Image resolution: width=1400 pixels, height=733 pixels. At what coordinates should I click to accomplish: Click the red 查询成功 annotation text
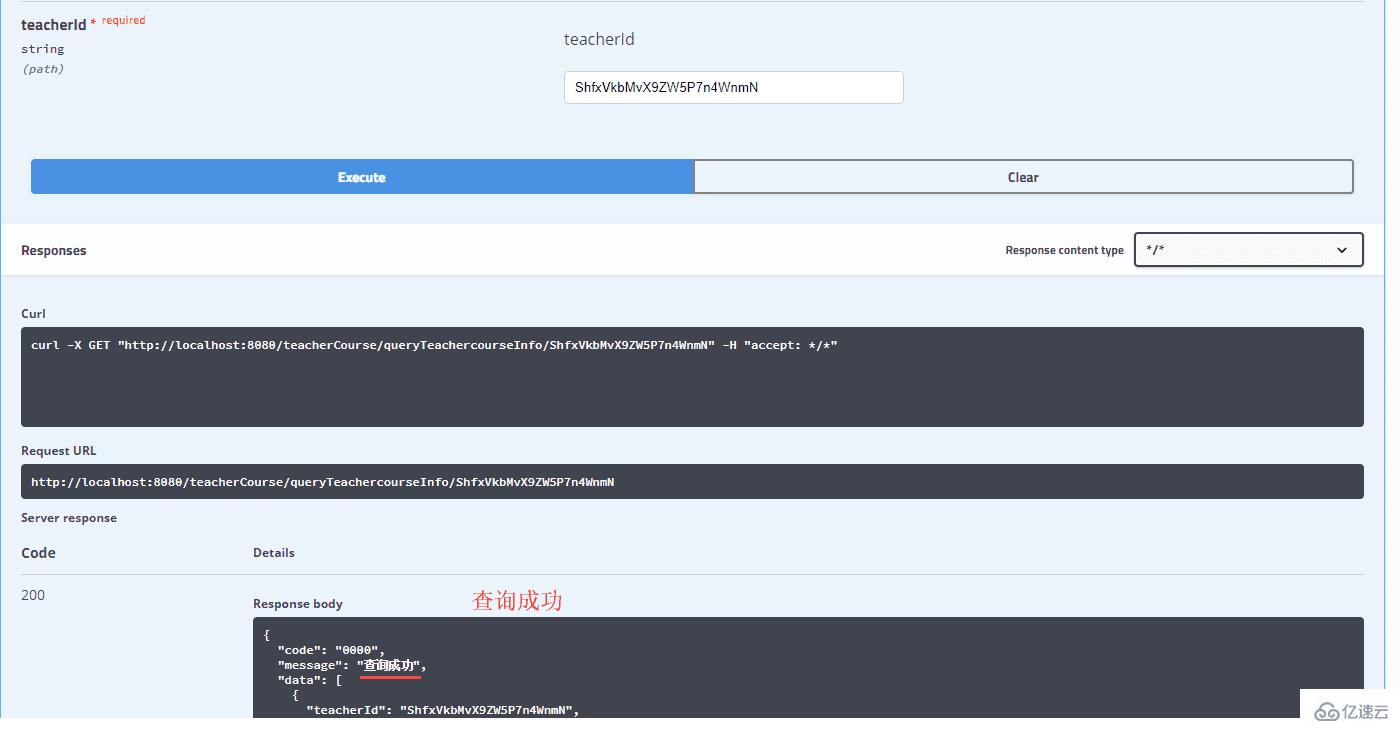517,600
